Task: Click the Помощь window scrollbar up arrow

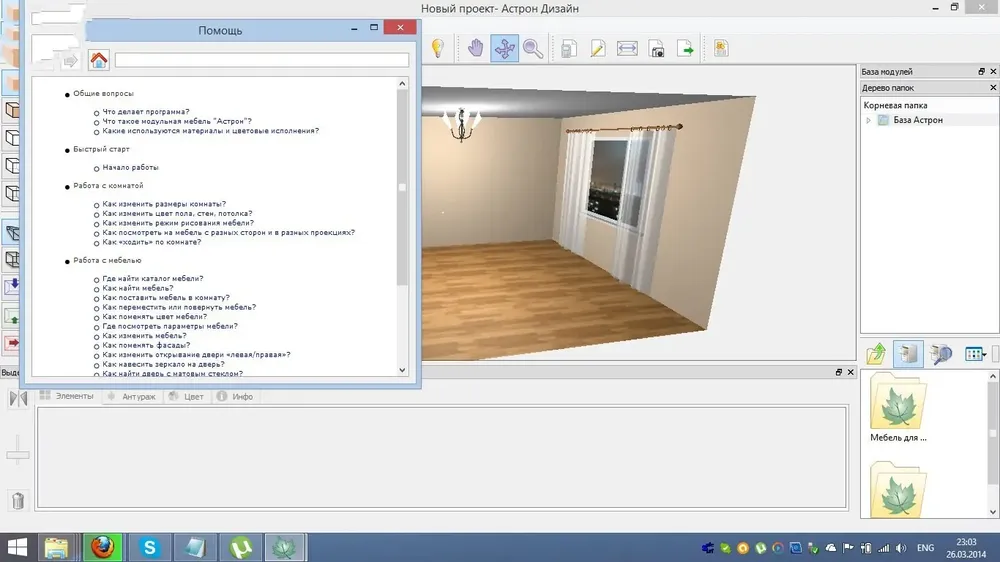Action: pyautogui.click(x=402, y=84)
